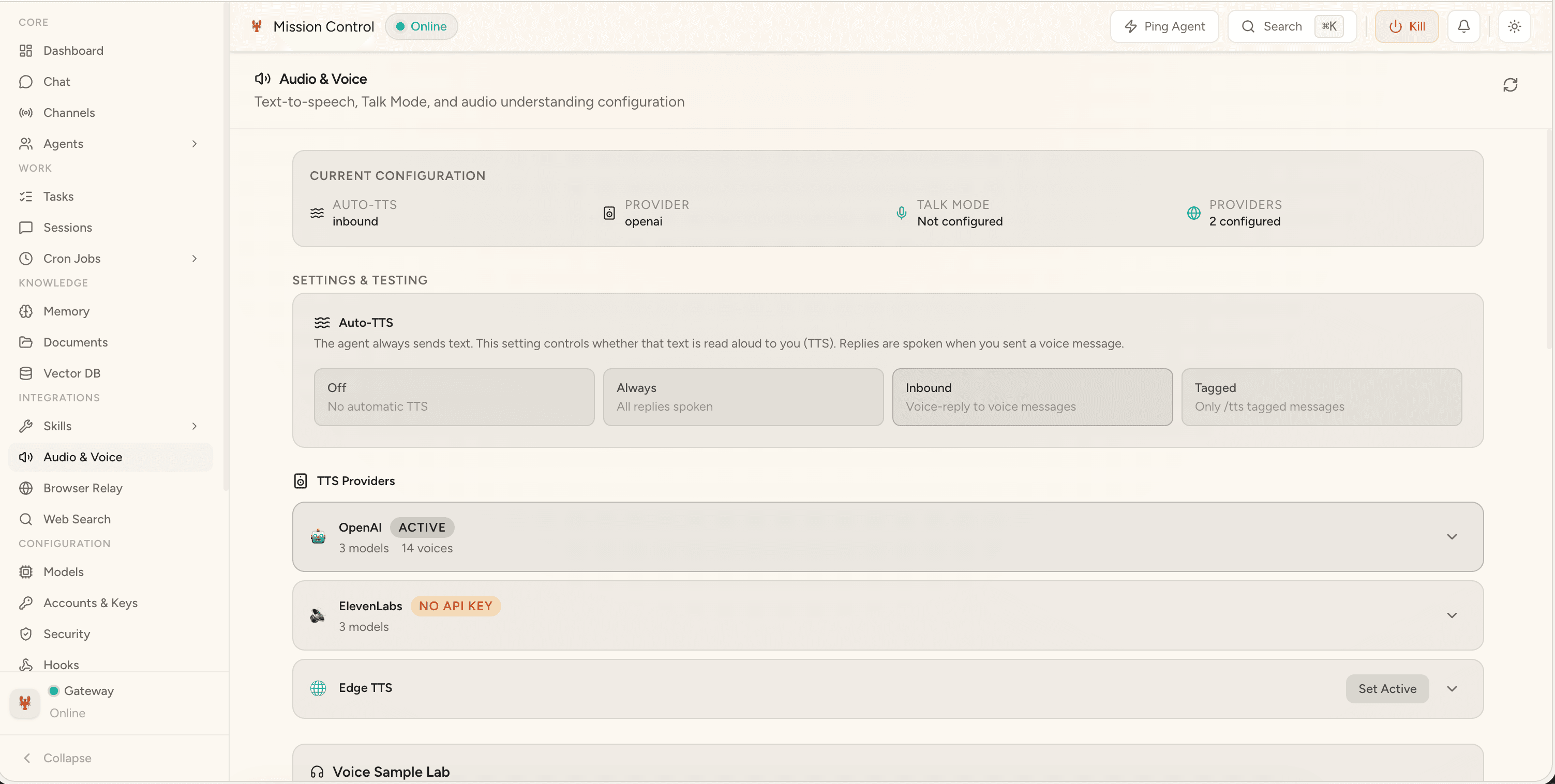Open the notifications bell
Image resolution: width=1555 pixels, height=784 pixels.
pyautogui.click(x=1463, y=26)
